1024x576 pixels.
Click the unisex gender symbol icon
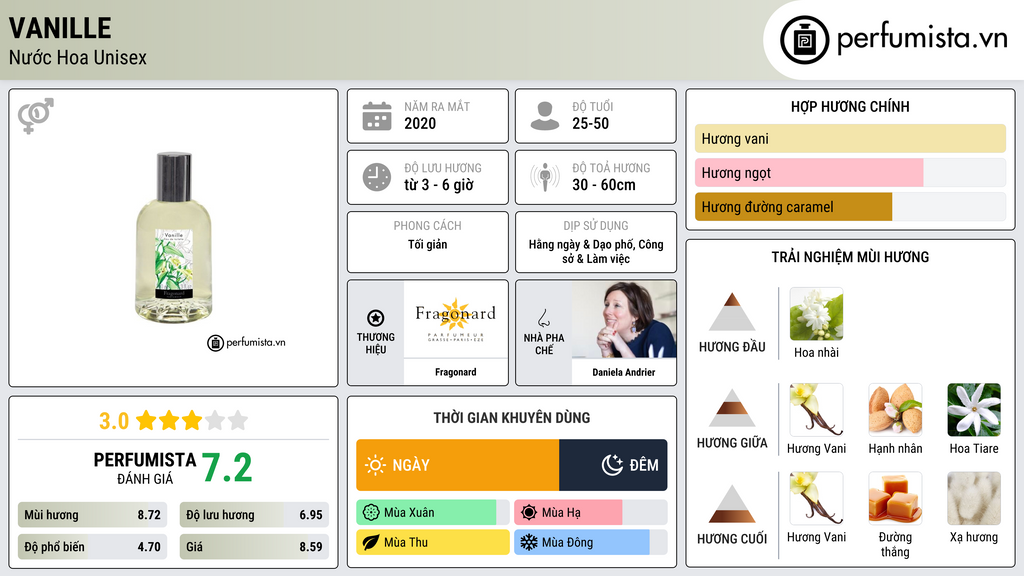36,116
